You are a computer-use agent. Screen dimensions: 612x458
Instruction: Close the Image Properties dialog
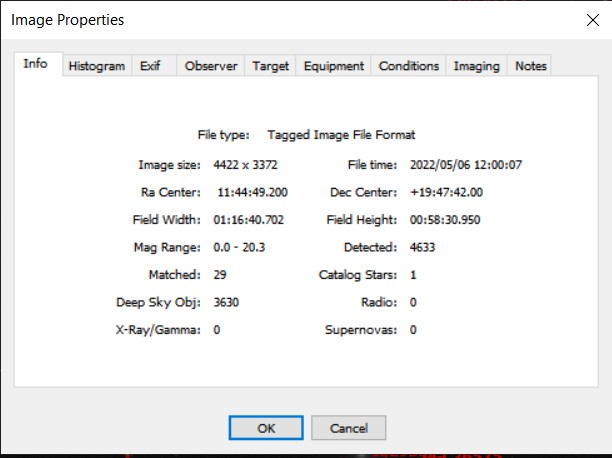tap(592, 20)
